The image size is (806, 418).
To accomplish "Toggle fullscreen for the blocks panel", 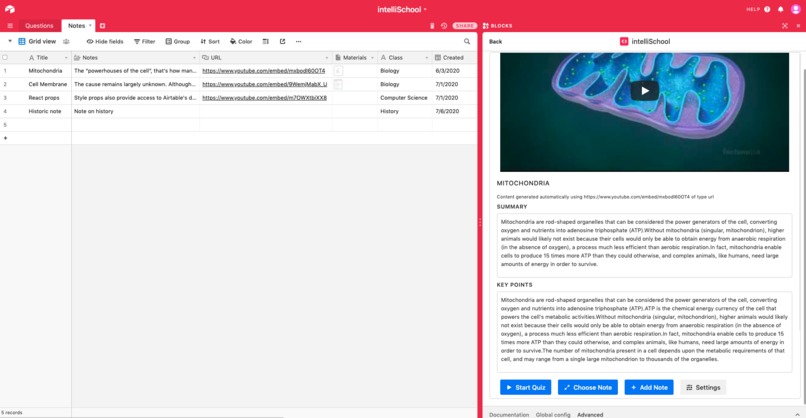I will point(785,26).
